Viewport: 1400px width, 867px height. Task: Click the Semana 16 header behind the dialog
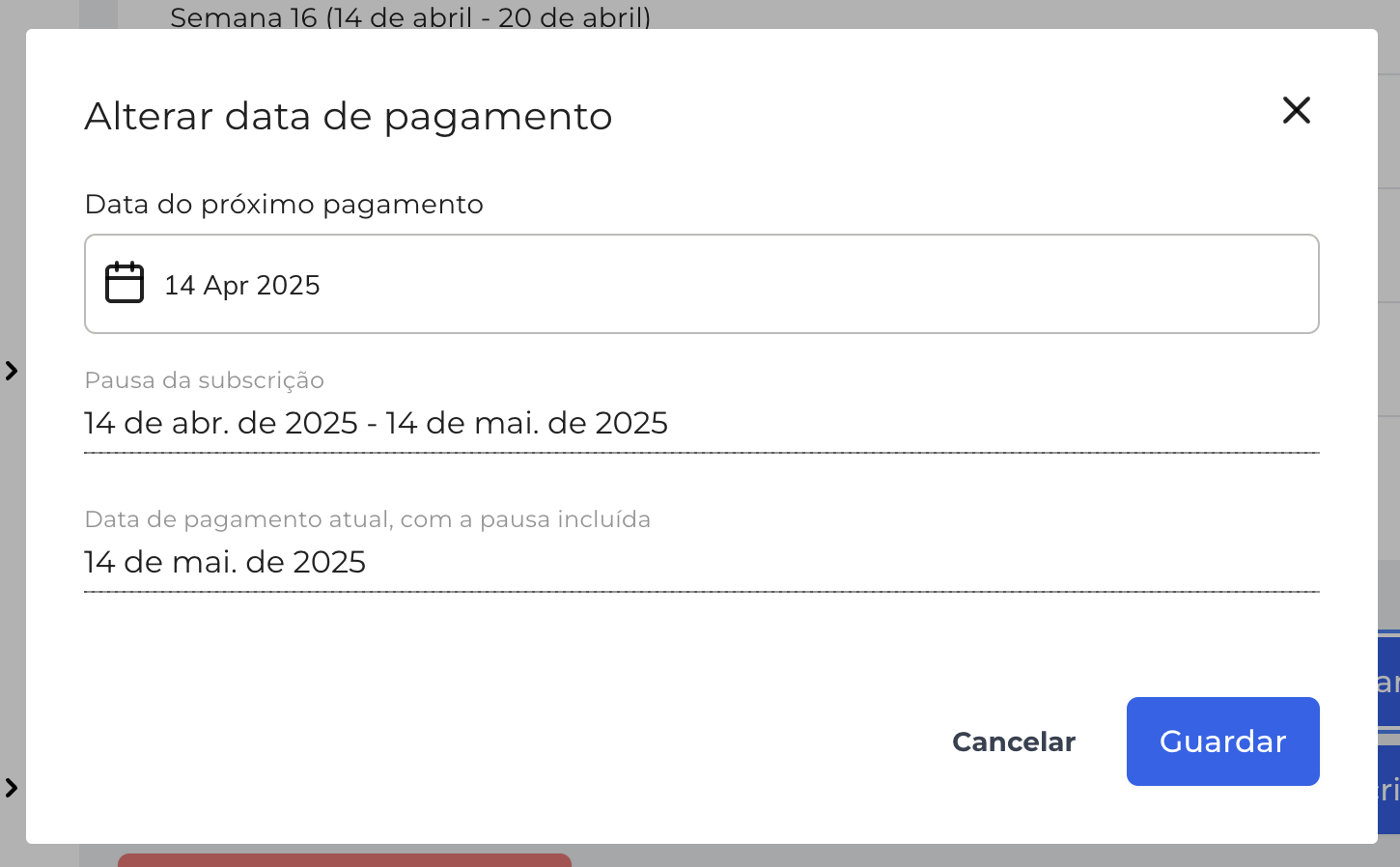point(410,16)
